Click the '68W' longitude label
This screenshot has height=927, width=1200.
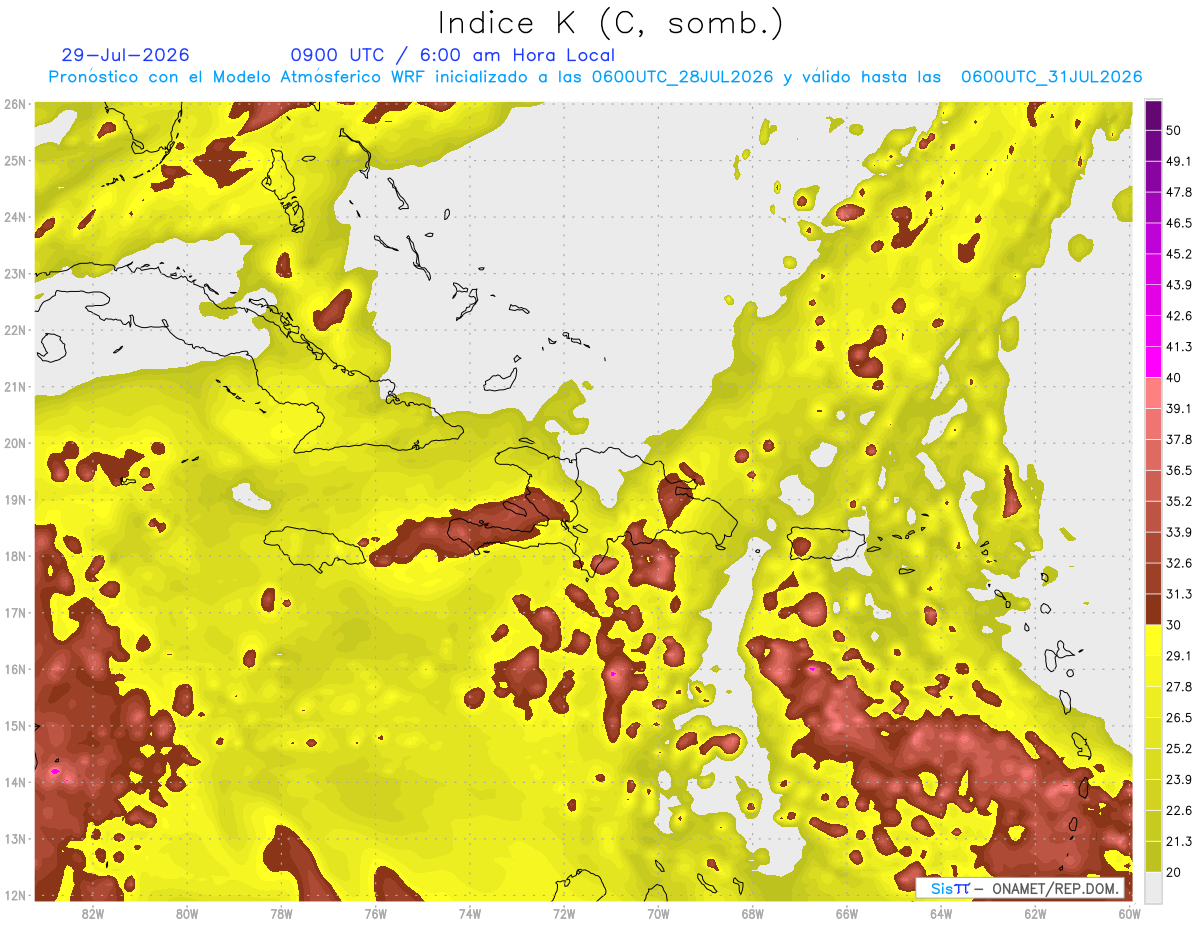pyautogui.click(x=753, y=914)
